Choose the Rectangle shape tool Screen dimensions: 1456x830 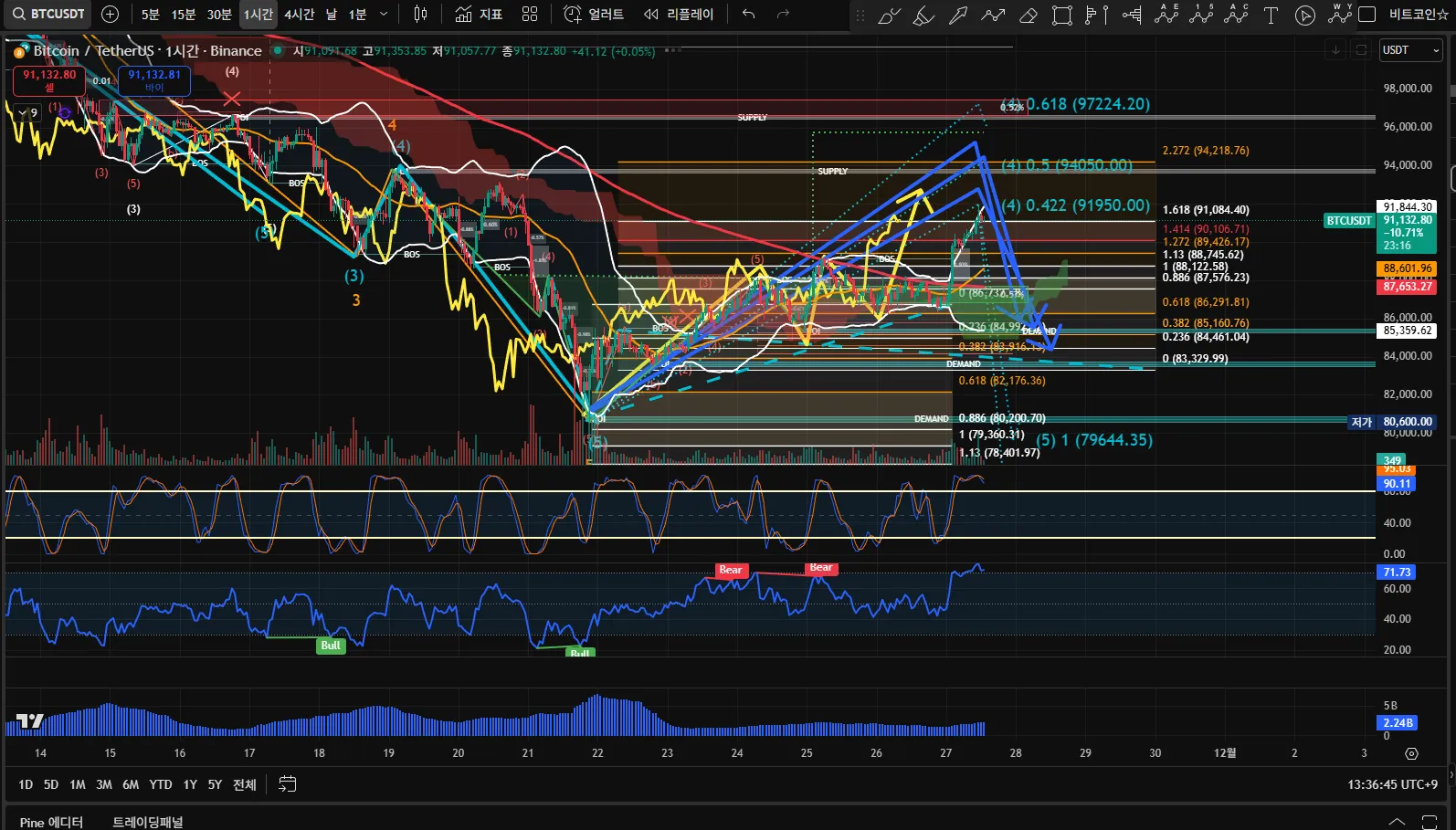click(x=1061, y=15)
